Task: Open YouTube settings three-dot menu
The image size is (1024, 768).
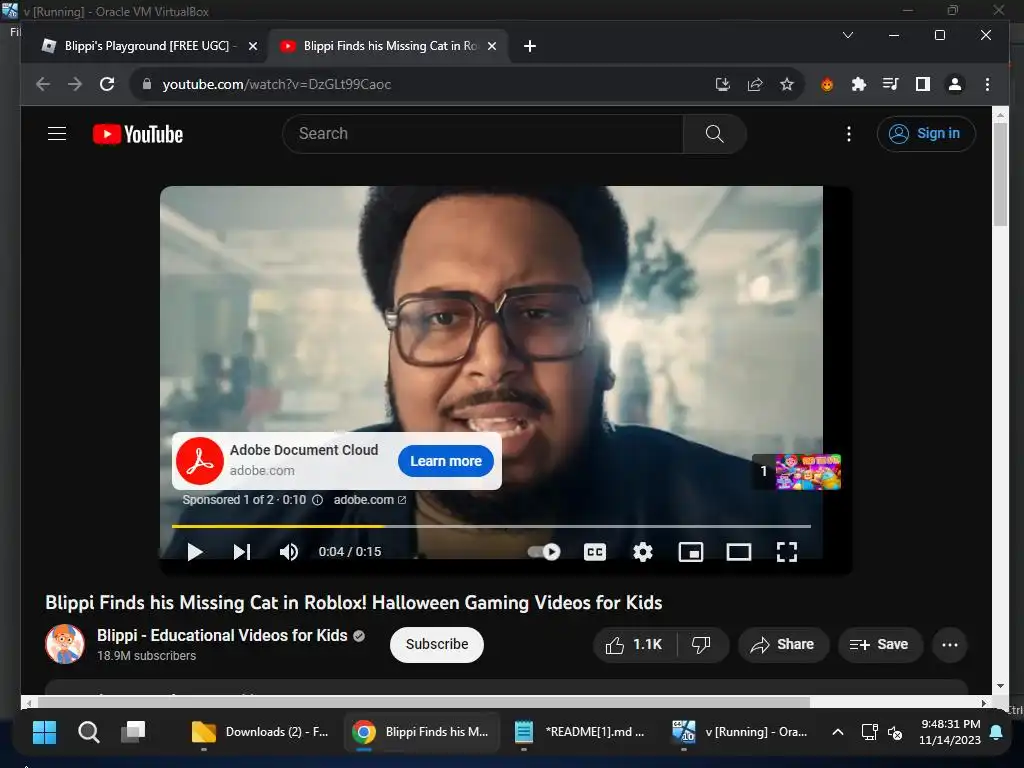Action: point(848,134)
